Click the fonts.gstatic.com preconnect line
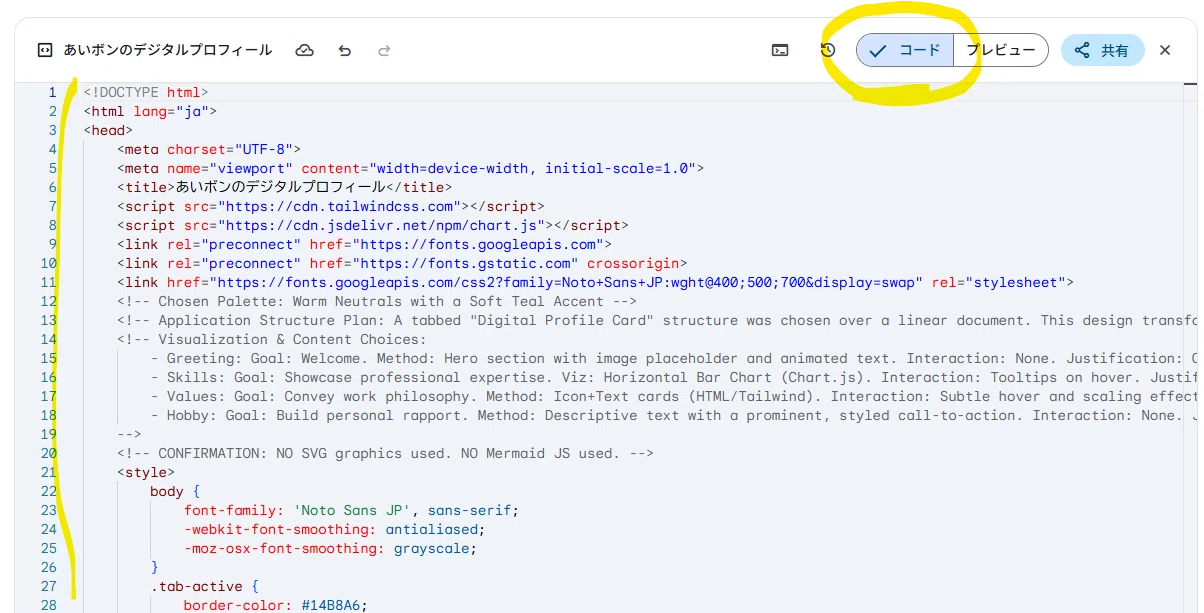 point(402,263)
